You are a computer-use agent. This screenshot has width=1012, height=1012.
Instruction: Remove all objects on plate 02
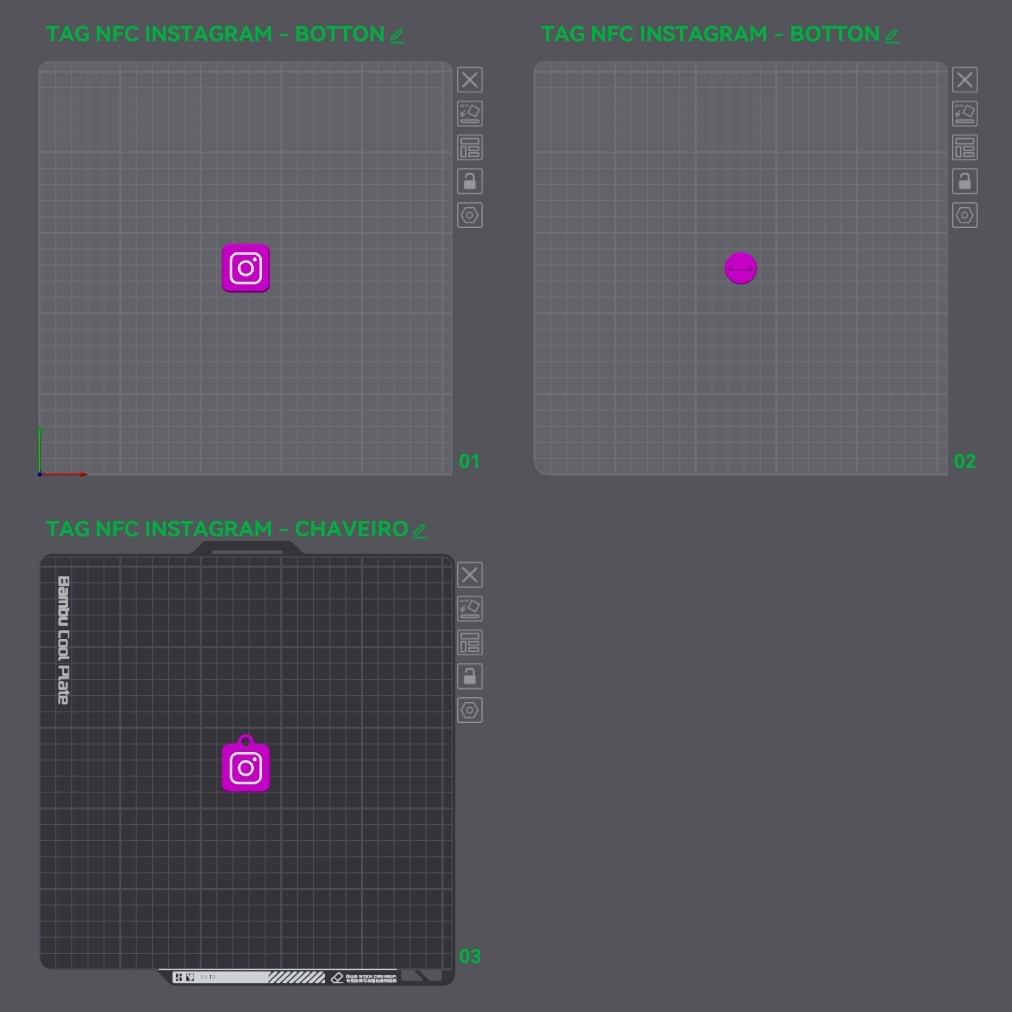click(965, 80)
